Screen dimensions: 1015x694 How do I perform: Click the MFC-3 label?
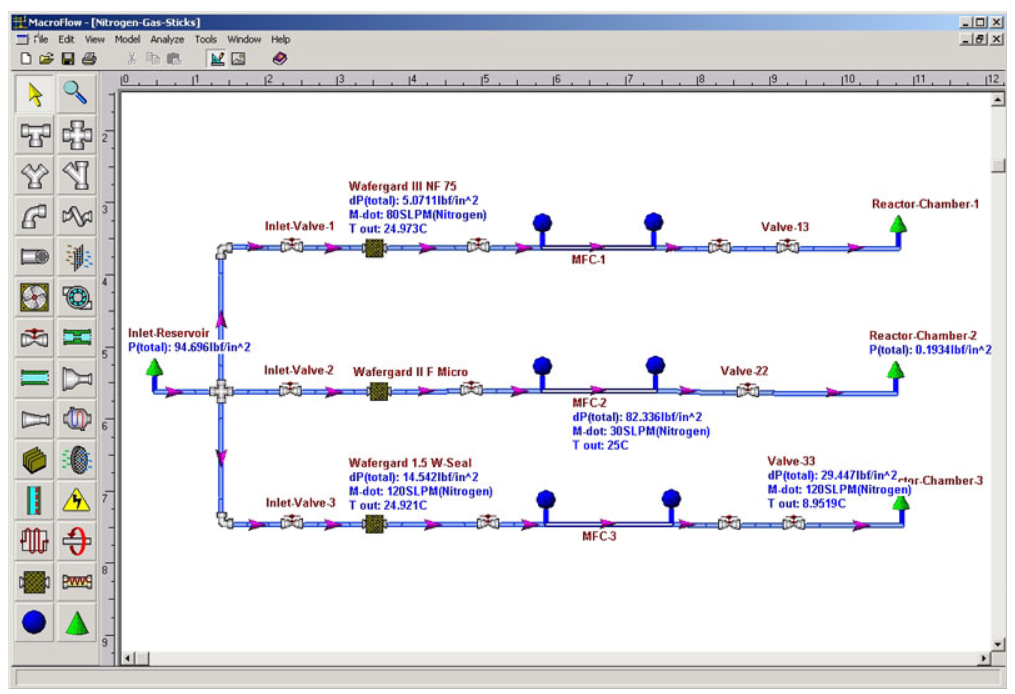pyautogui.click(x=599, y=536)
